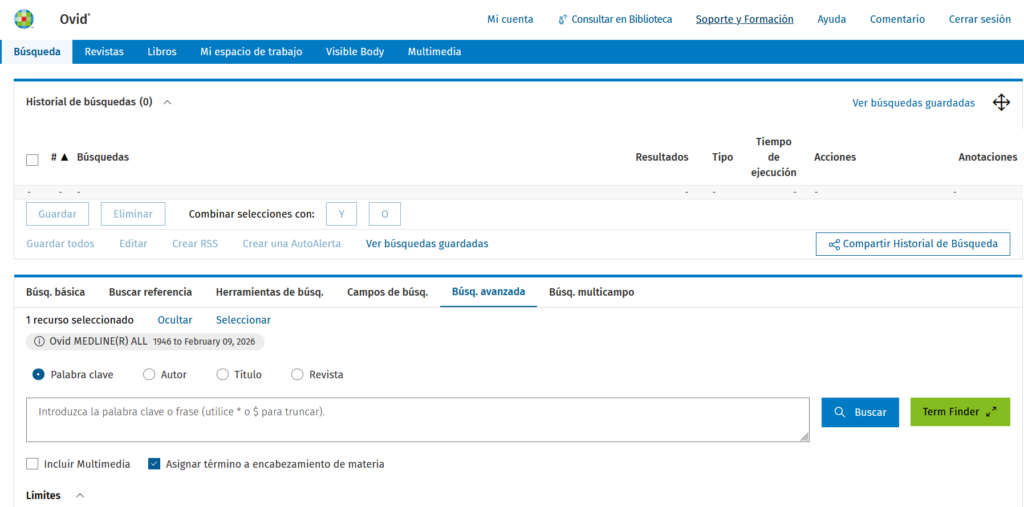The image size is (1024, 507).
Task: Collapse the Límites section chevron
Action: pyautogui.click(x=80, y=495)
